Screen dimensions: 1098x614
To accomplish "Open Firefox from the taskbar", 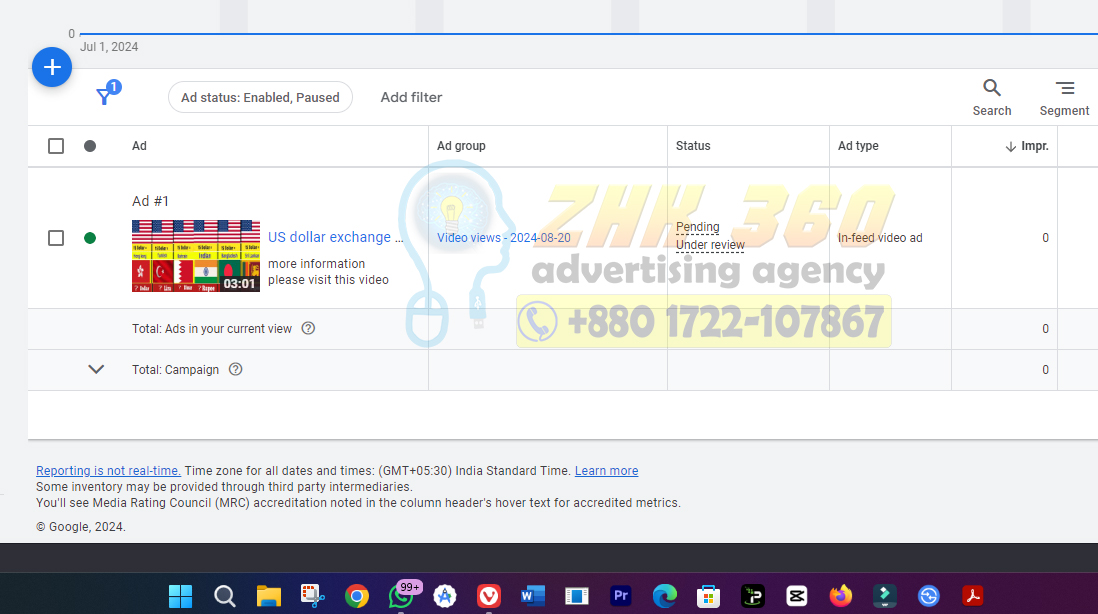I will click(840, 596).
